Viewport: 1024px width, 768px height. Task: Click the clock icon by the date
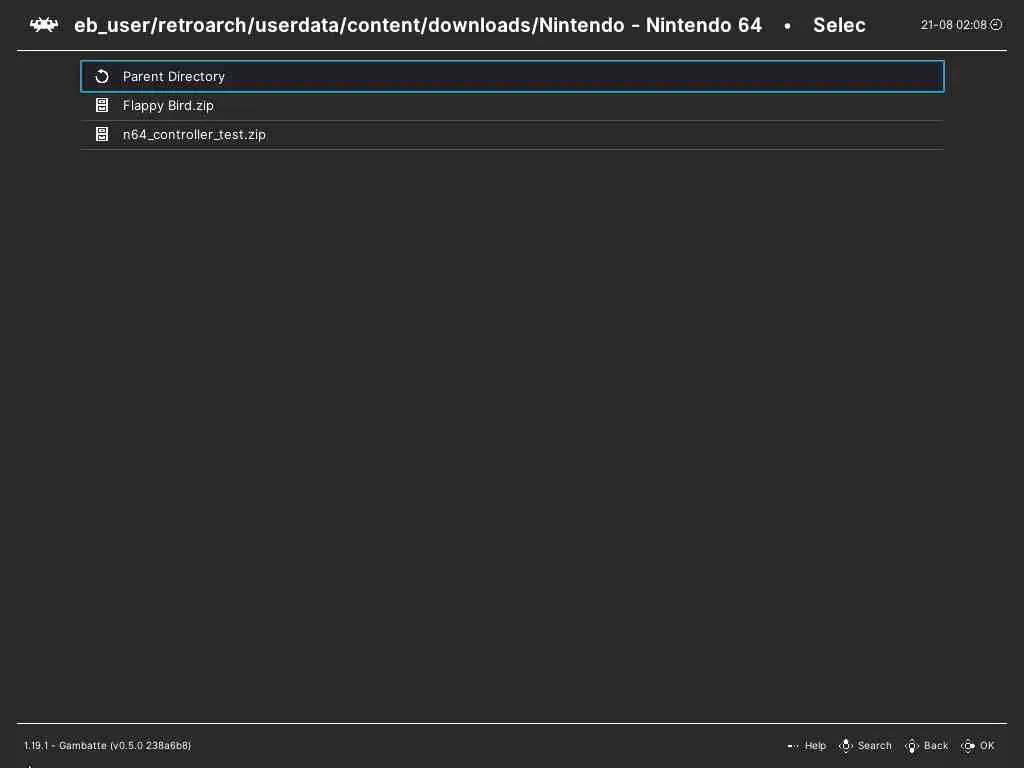coord(996,25)
